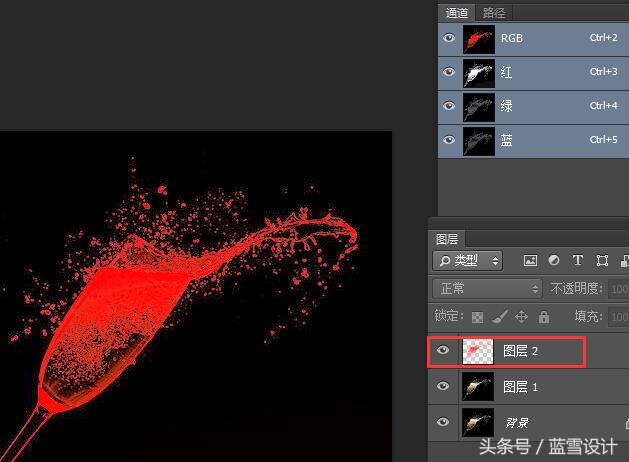Lock image pixels brush icon
The height and width of the screenshot is (462, 629).
tap(499, 317)
